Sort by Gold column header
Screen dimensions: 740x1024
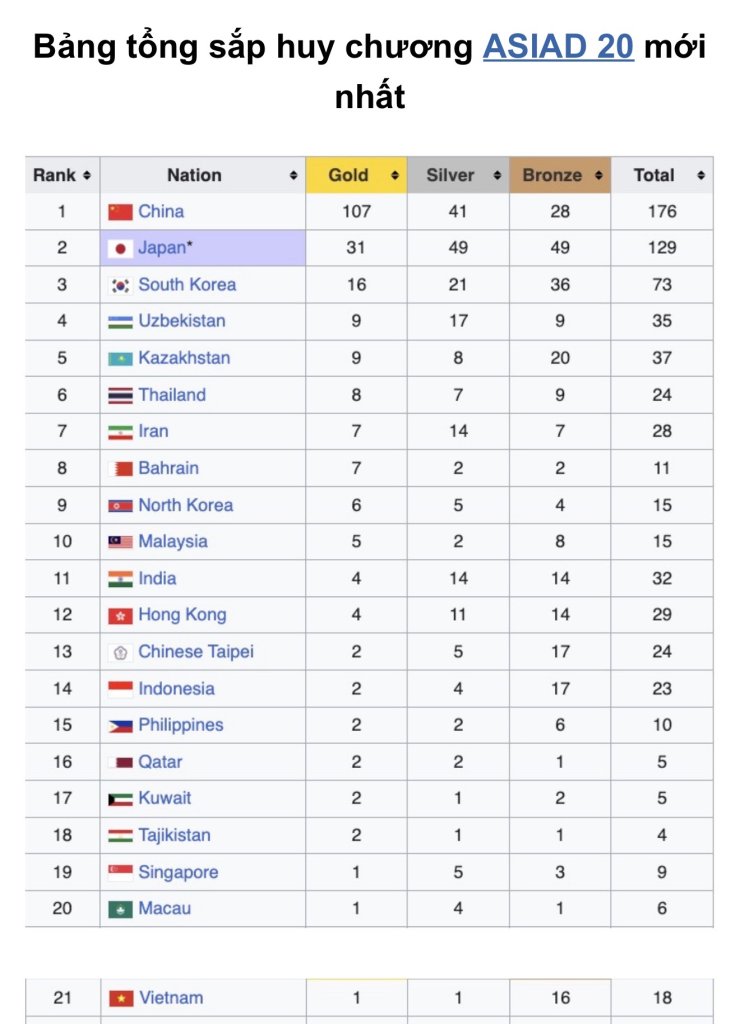[x=357, y=175]
